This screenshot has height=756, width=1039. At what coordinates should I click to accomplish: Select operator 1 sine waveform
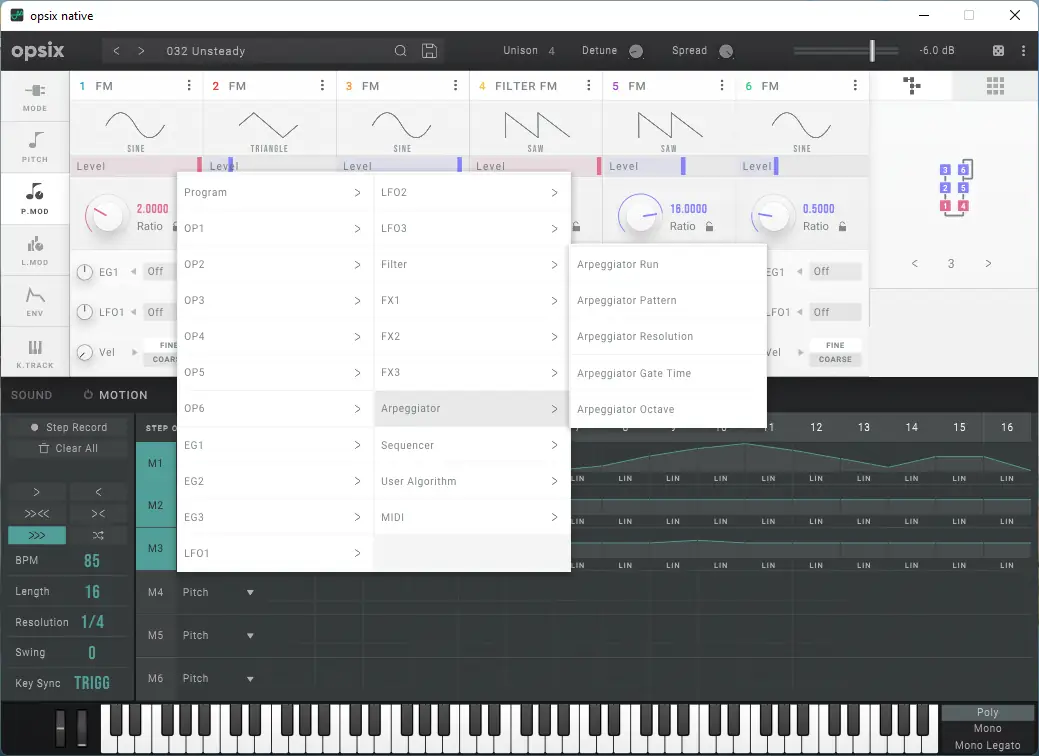(x=136, y=129)
